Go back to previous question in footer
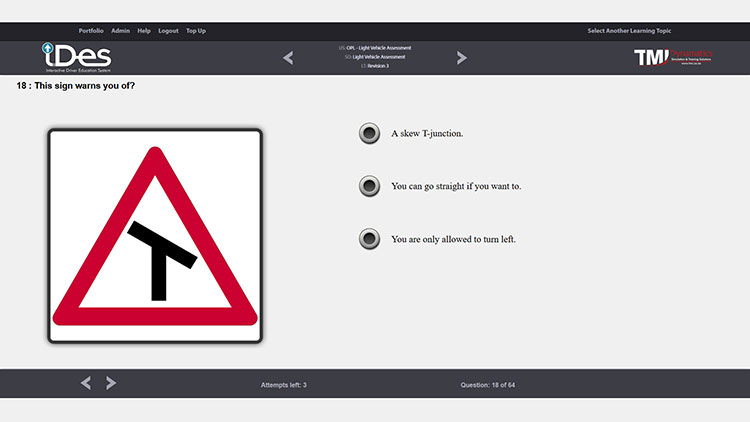The height and width of the screenshot is (422, 750). coord(85,383)
